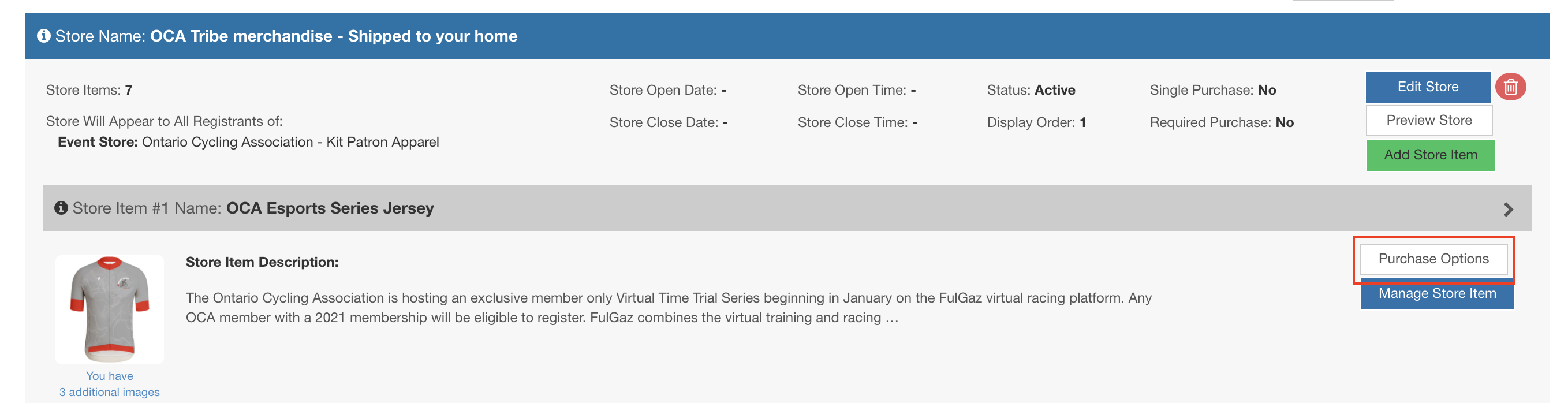Select the OCA Esports Series Jersey item name
Screen dimensions: 1568x403
[x=329, y=208]
